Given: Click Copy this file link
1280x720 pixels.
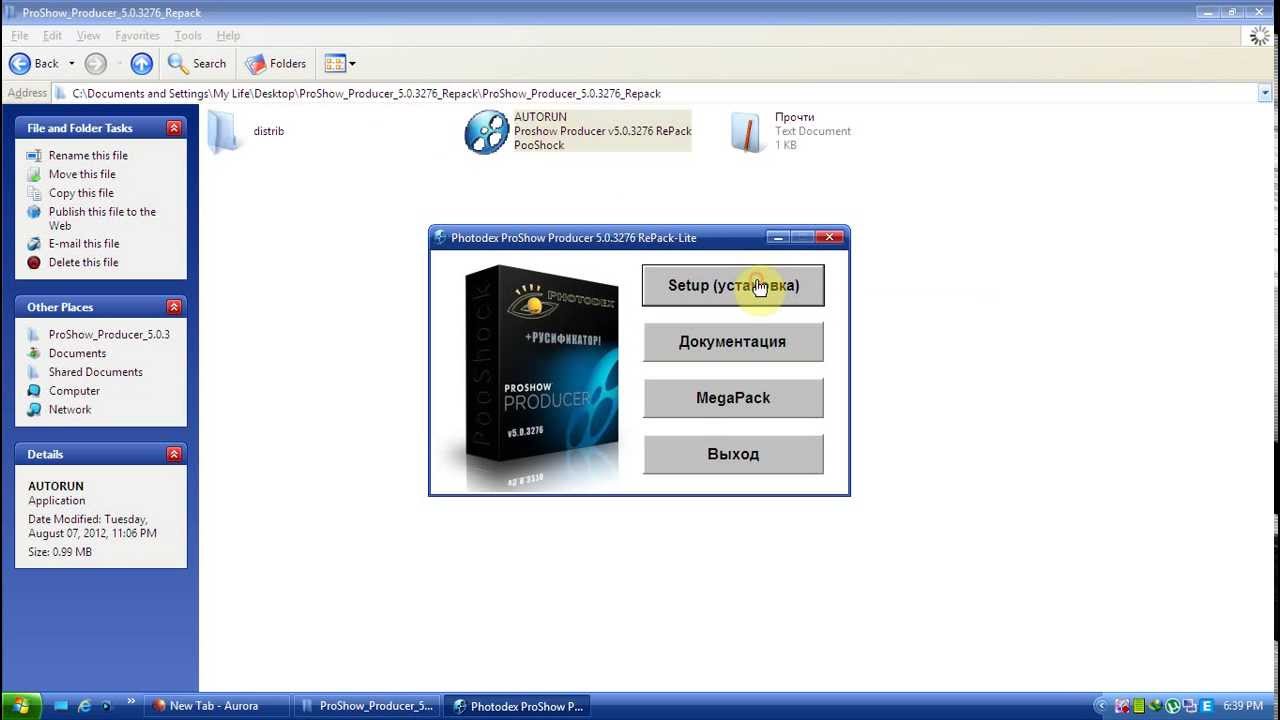Looking at the screenshot, I should point(81,193).
